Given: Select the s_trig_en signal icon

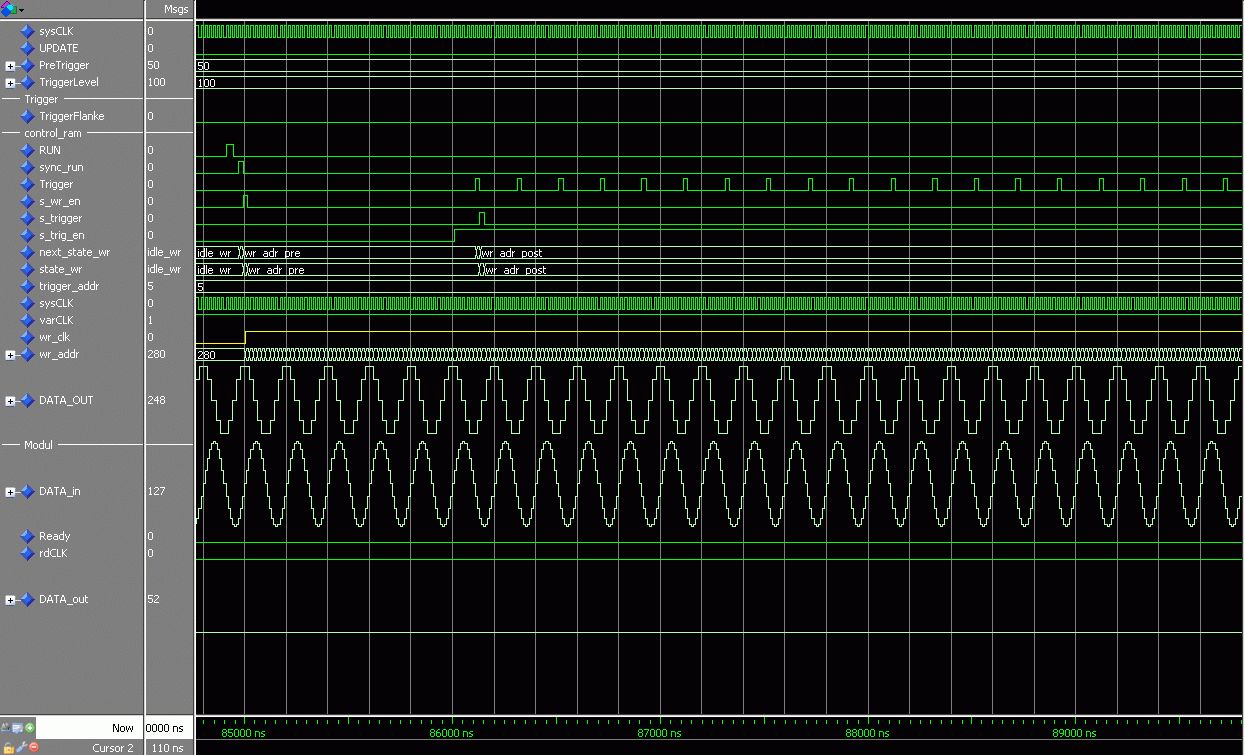Looking at the screenshot, I should [x=28, y=235].
